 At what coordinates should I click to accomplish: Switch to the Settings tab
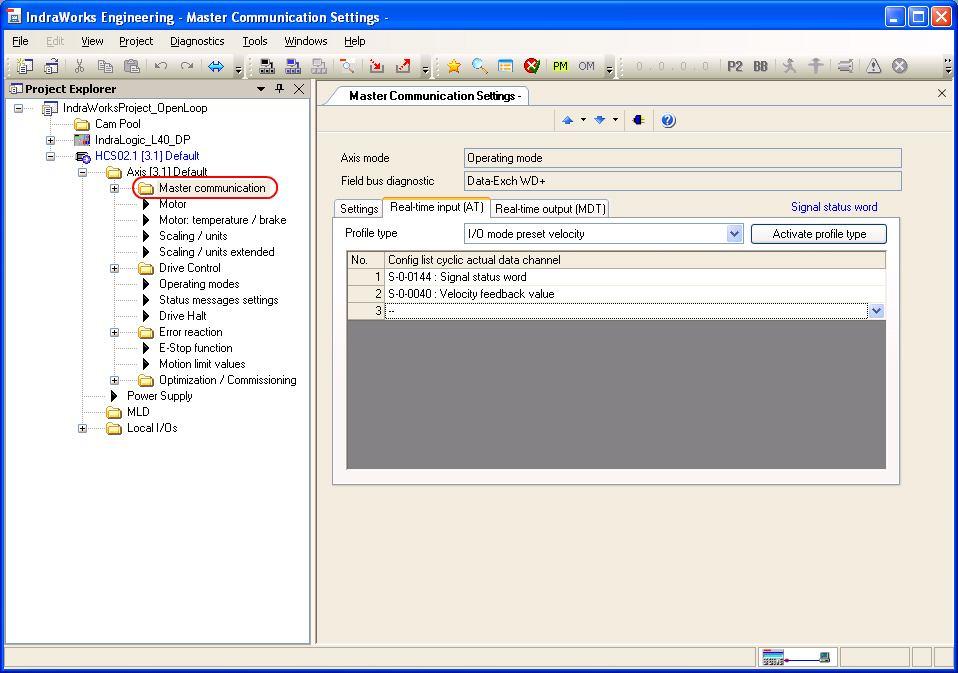359,209
